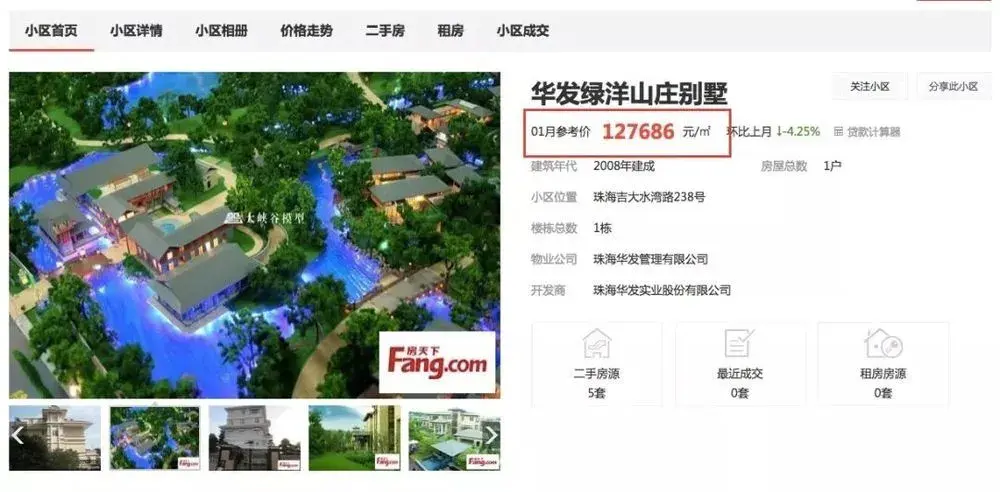Image resolution: width=1000 pixels, height=492 pixels.
Task: Select the last aerial rooftop thumbnail
Action: pos(454,438)
